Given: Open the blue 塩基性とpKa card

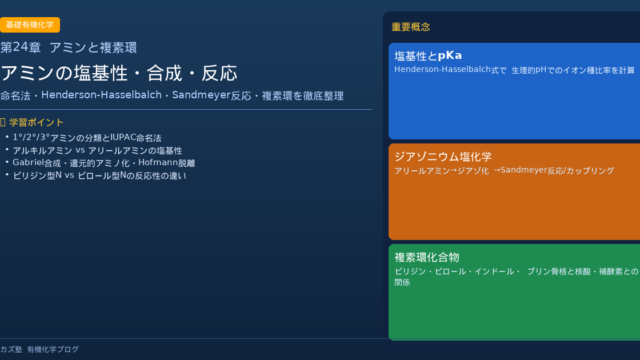Looking at the screenshot, I should [514, 91].
